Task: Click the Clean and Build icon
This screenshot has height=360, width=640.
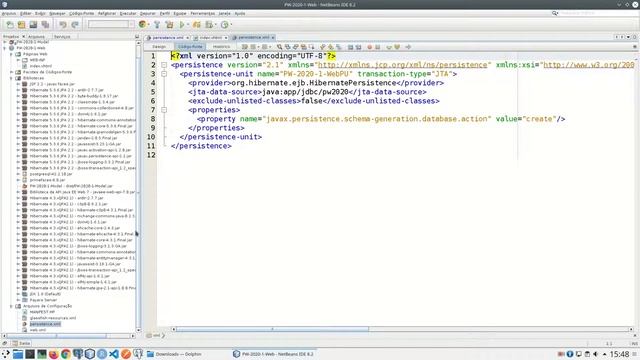Action: click(169, 25)
